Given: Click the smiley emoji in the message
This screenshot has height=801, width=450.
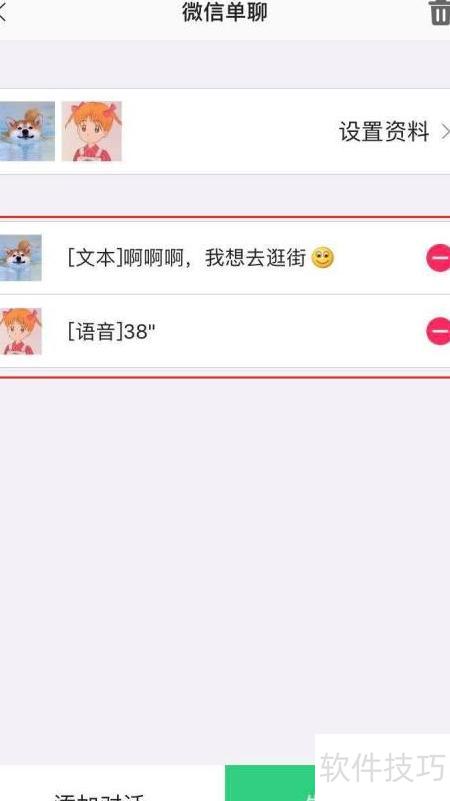Looking at the screenshot, I should point(323,258).
